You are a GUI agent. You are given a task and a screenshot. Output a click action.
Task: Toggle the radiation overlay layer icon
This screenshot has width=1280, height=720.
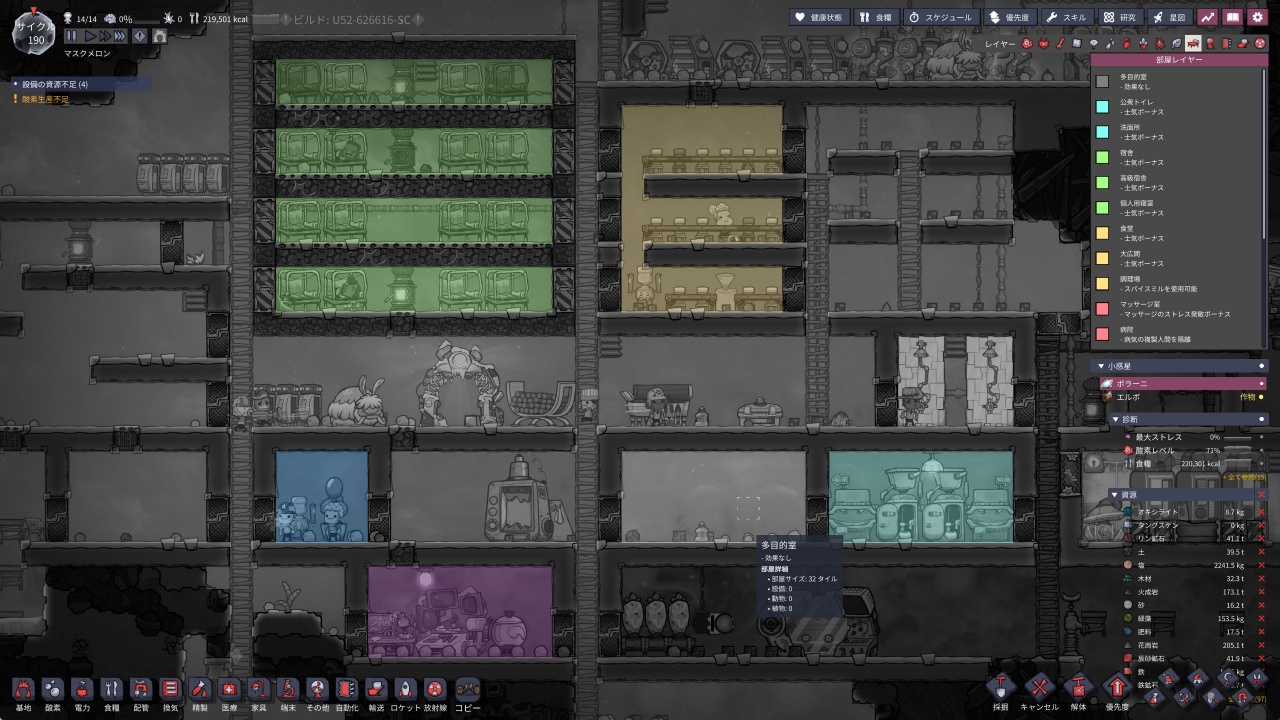click(1260, 43)
